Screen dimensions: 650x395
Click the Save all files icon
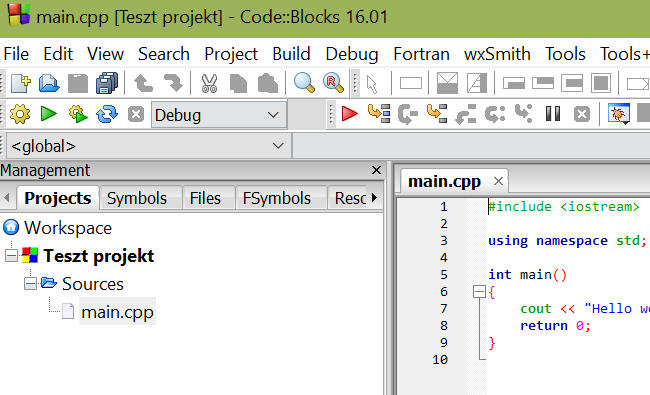107,83
